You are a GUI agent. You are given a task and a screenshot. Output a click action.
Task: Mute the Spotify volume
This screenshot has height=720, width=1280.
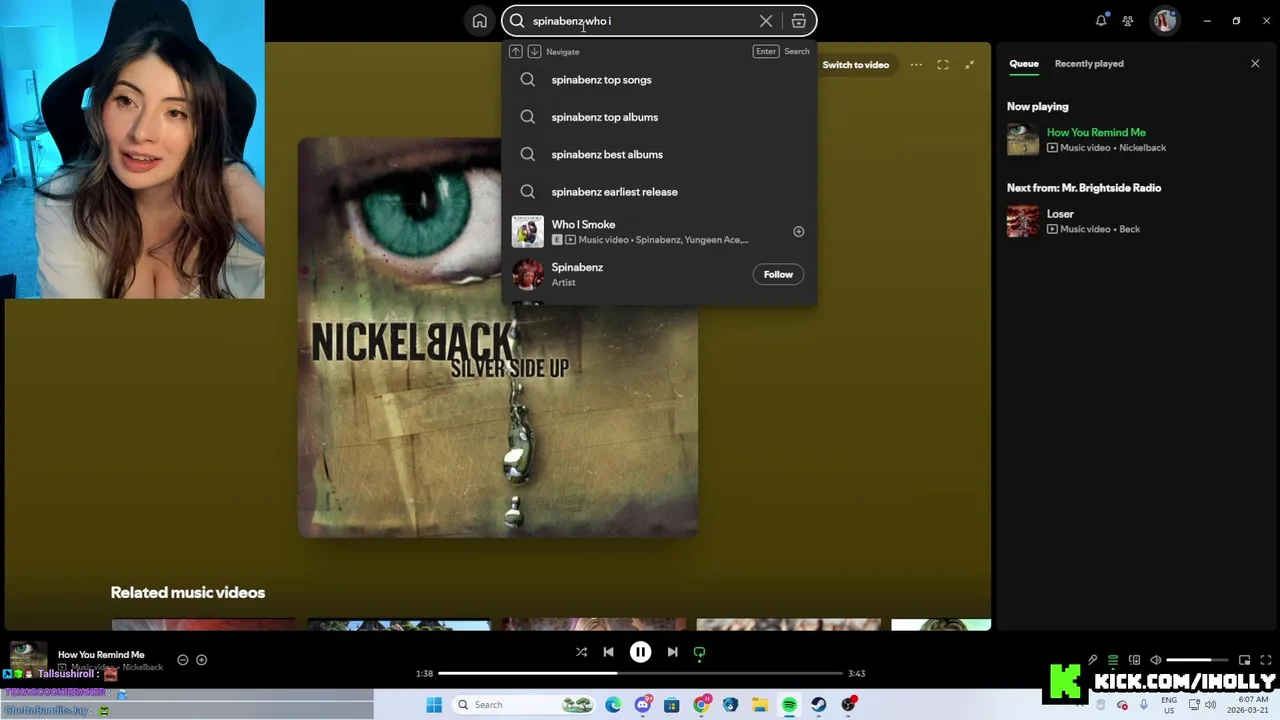click(1156, 660)
